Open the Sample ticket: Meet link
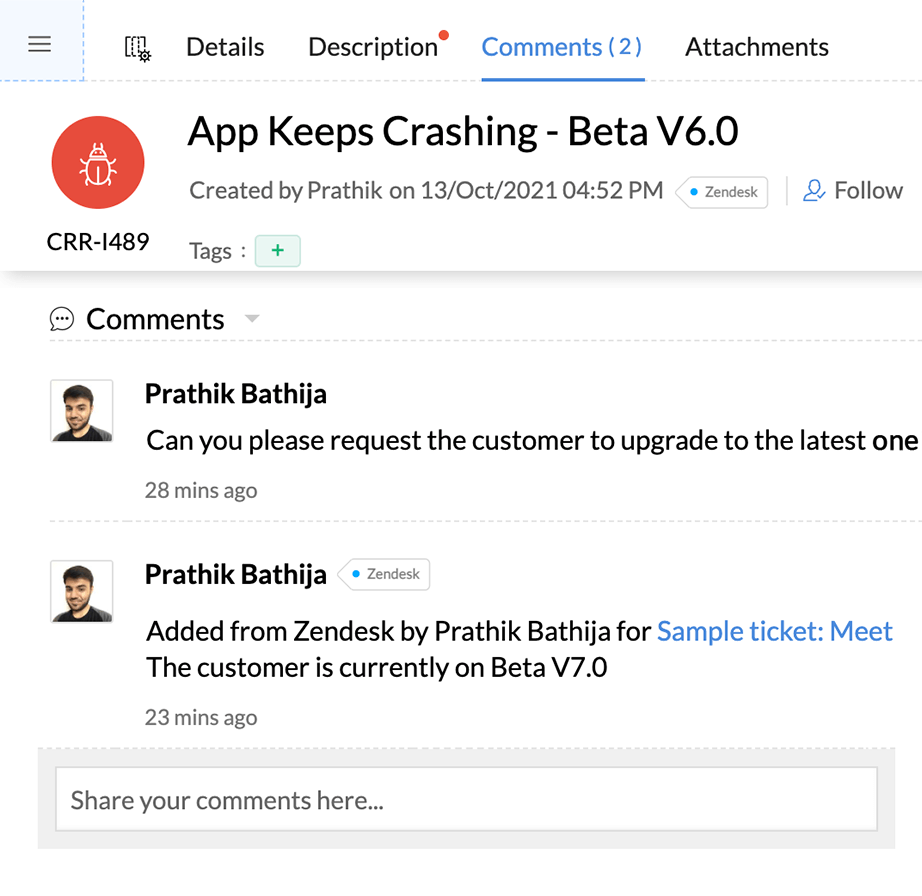 coord(774,631)
